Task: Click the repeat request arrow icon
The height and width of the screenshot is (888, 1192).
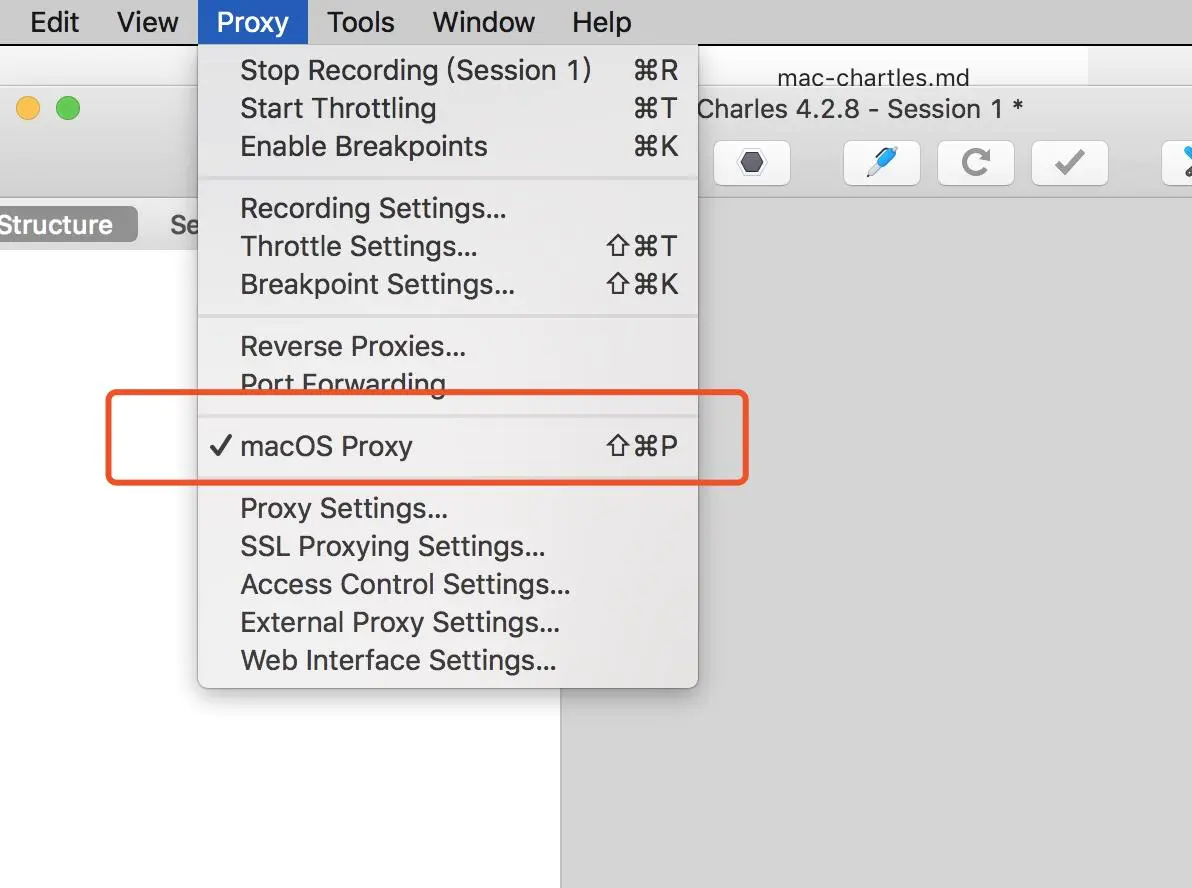Action: point(976,163)
